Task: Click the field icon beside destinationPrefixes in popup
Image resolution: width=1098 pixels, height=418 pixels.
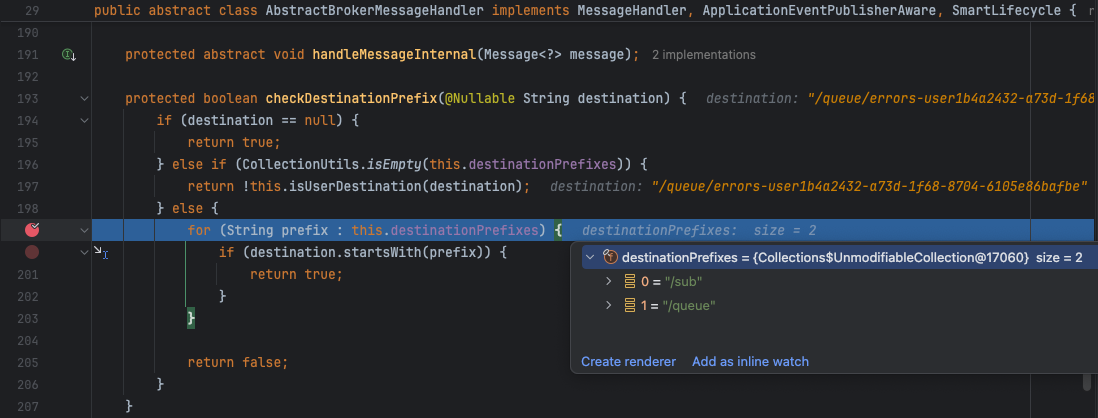Action: 610,258
